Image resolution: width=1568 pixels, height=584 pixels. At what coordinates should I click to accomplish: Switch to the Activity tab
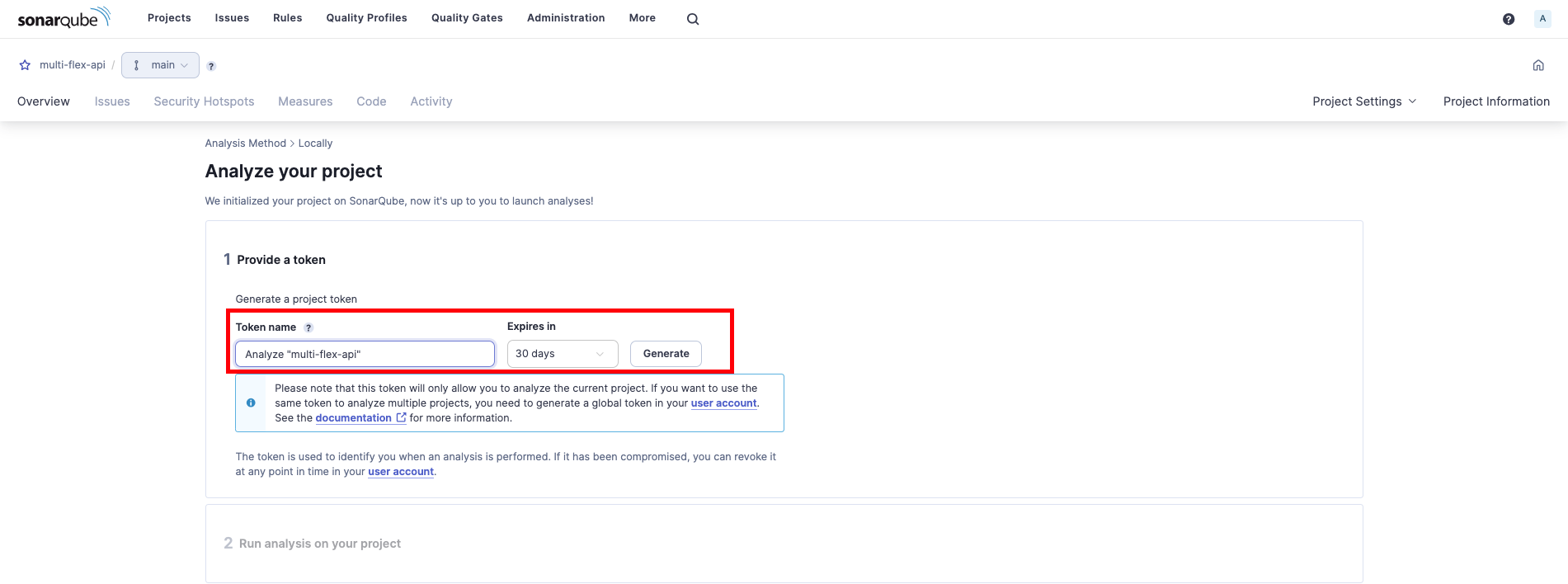[x=431, y=101]
